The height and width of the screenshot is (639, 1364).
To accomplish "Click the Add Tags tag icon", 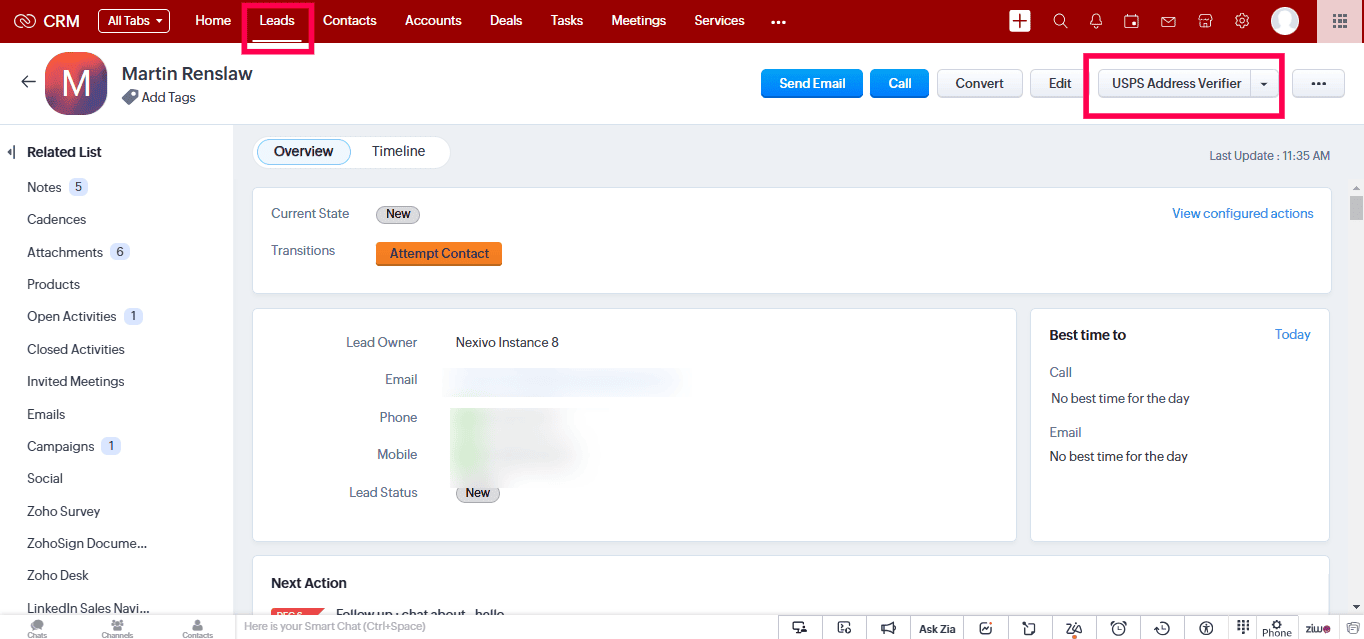I will pos(130,98).
